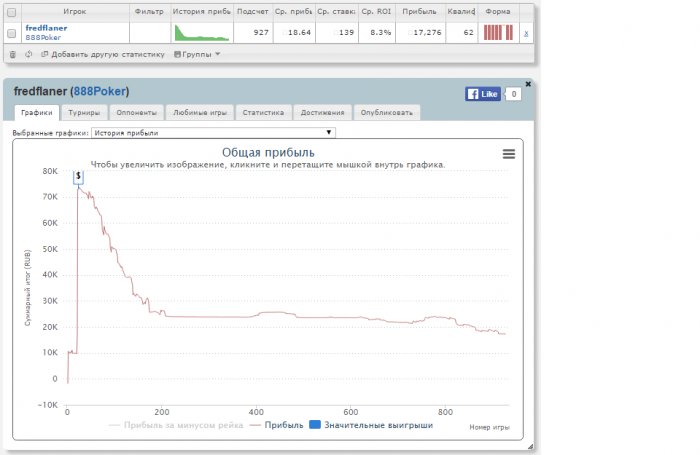Screen dimensions: 700x455
Task: Toggle the Значительные выигрыши legend item
Action: point(371,425)
